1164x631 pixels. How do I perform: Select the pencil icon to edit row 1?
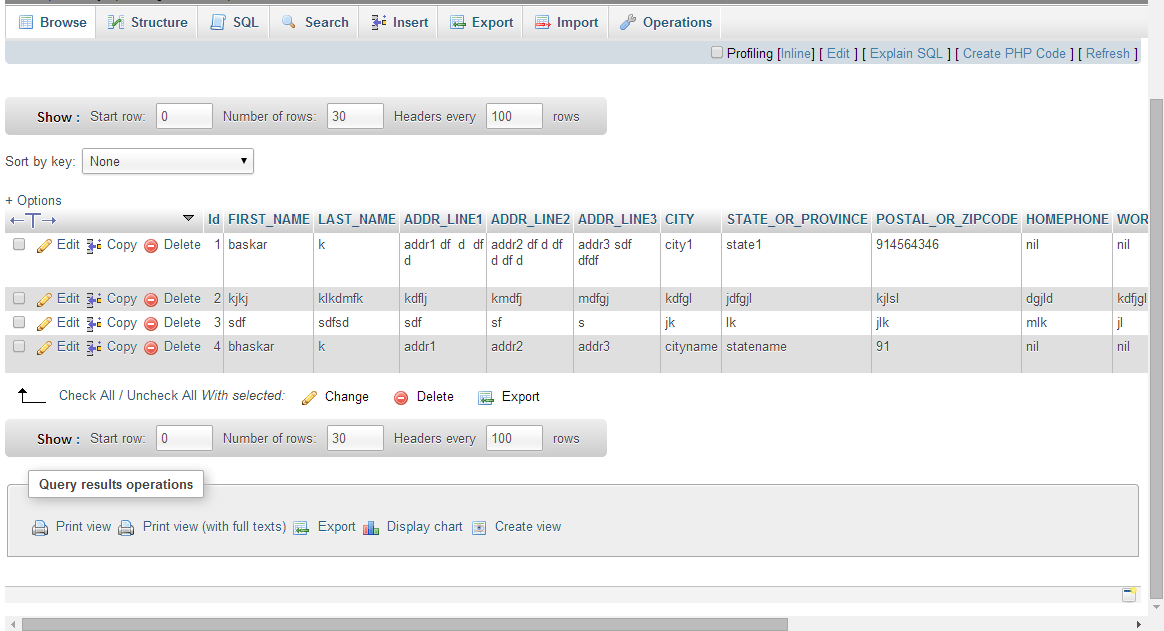click(x=44, y=244)
